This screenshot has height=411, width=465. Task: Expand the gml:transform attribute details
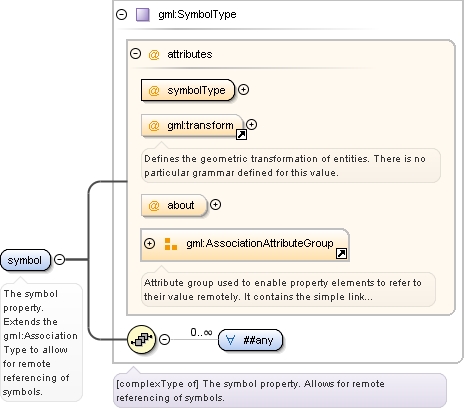pos(252,125)
